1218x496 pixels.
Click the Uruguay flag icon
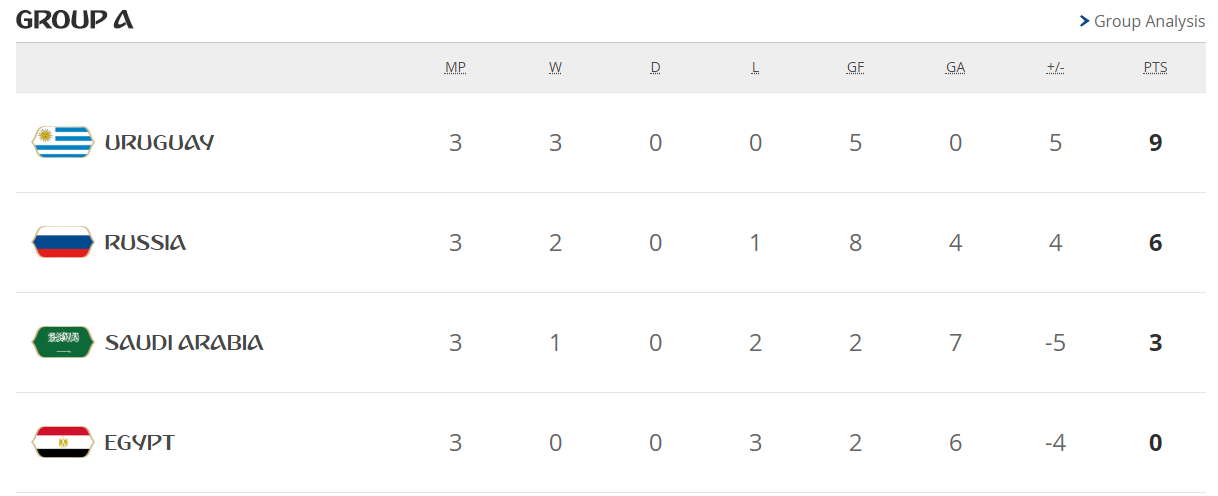coord(62,142)
